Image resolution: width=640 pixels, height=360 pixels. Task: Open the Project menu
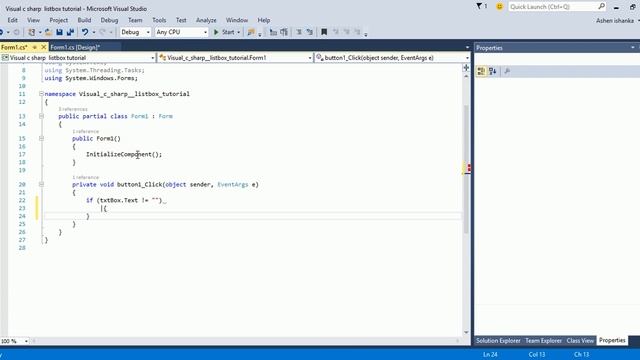(x=59, y=20)
